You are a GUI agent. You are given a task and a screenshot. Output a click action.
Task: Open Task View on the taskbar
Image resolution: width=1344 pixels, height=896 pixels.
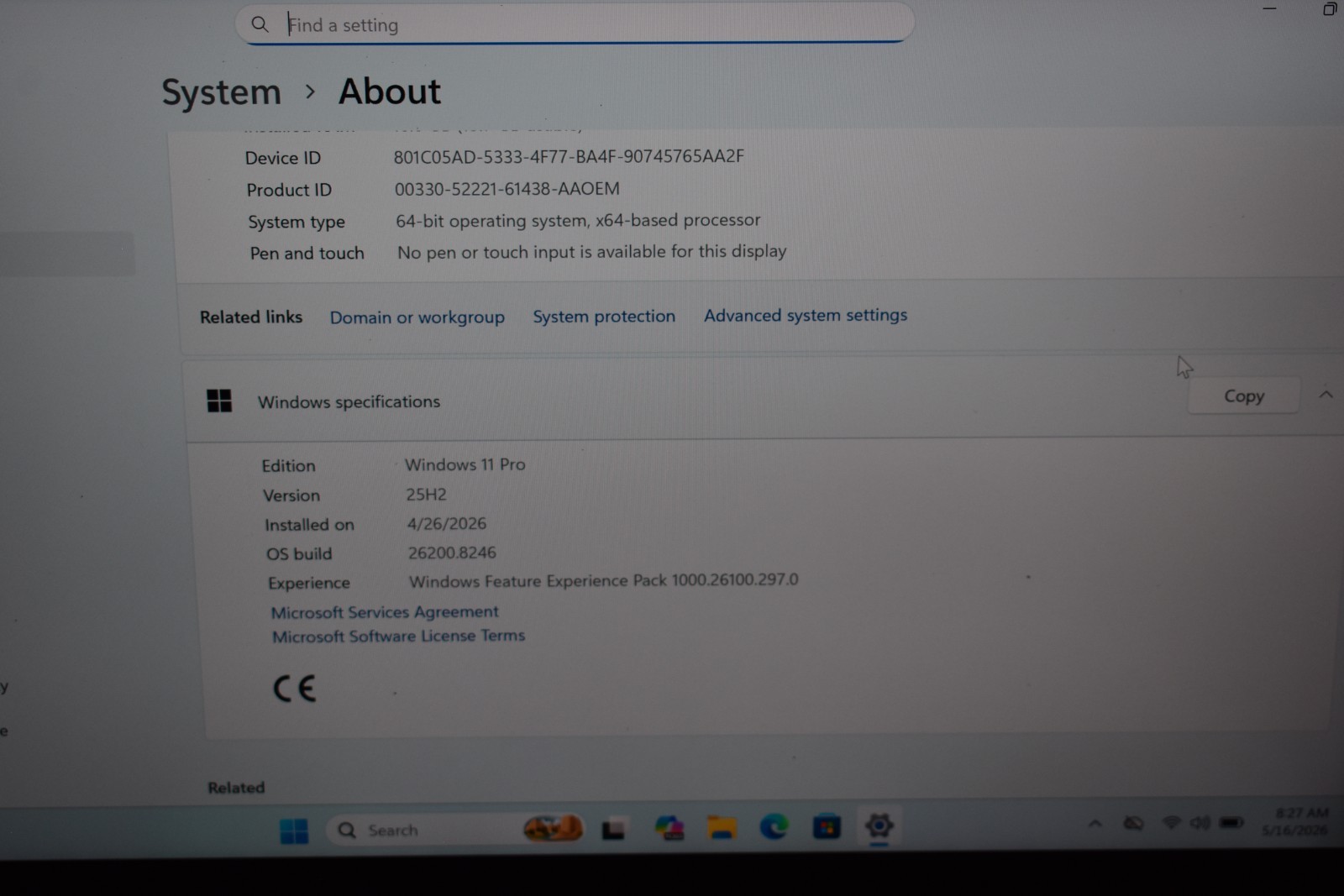(613, 830)
